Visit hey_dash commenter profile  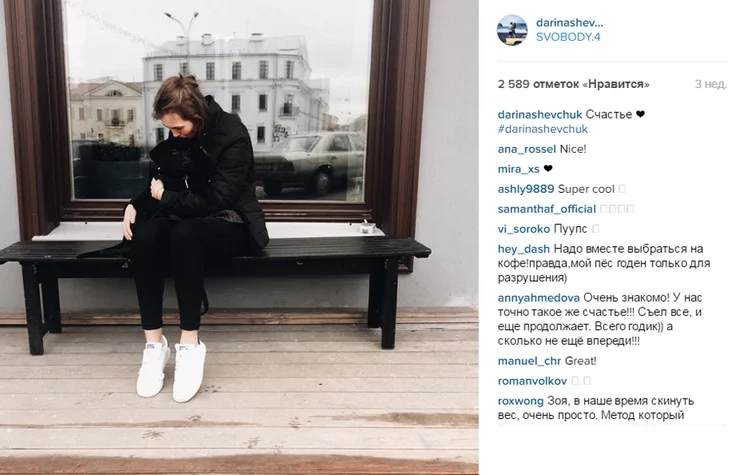coord(523,249)
